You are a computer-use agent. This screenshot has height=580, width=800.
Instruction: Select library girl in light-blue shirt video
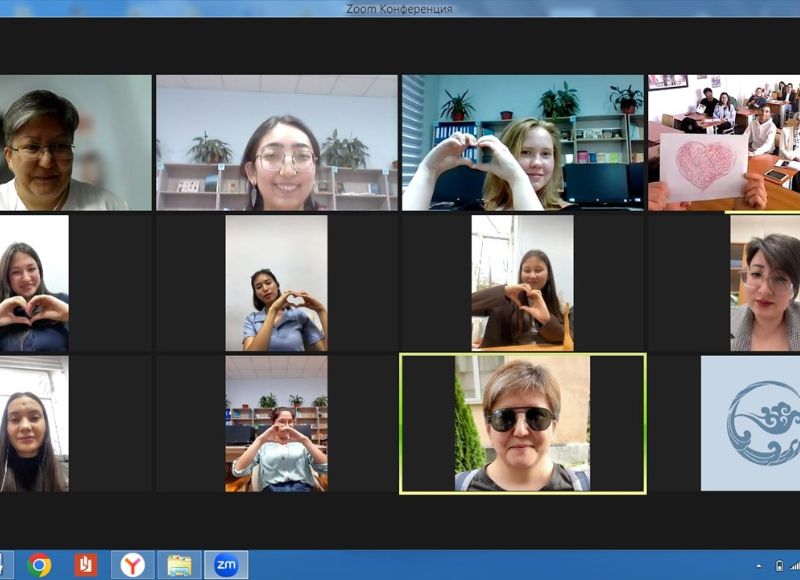[x=276, y=423]
